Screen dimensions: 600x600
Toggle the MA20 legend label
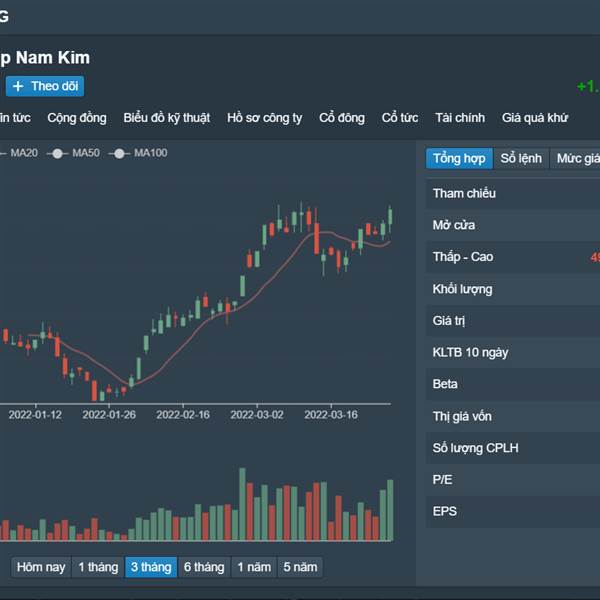pyautogui.click(x=24, y=153)
